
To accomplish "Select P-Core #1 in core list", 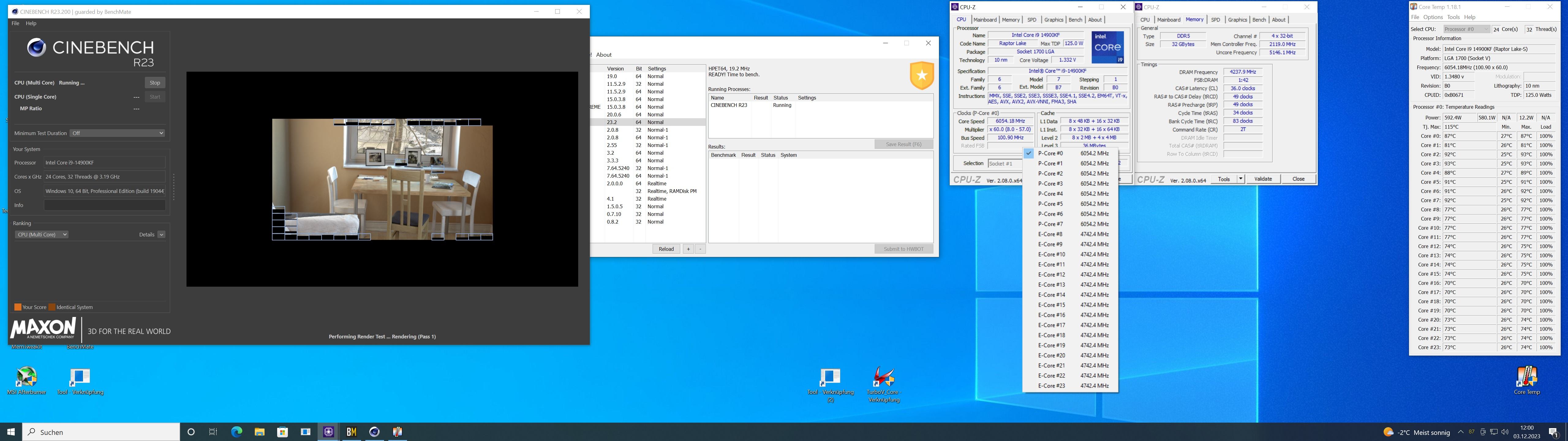I will tap(1071, 163).
